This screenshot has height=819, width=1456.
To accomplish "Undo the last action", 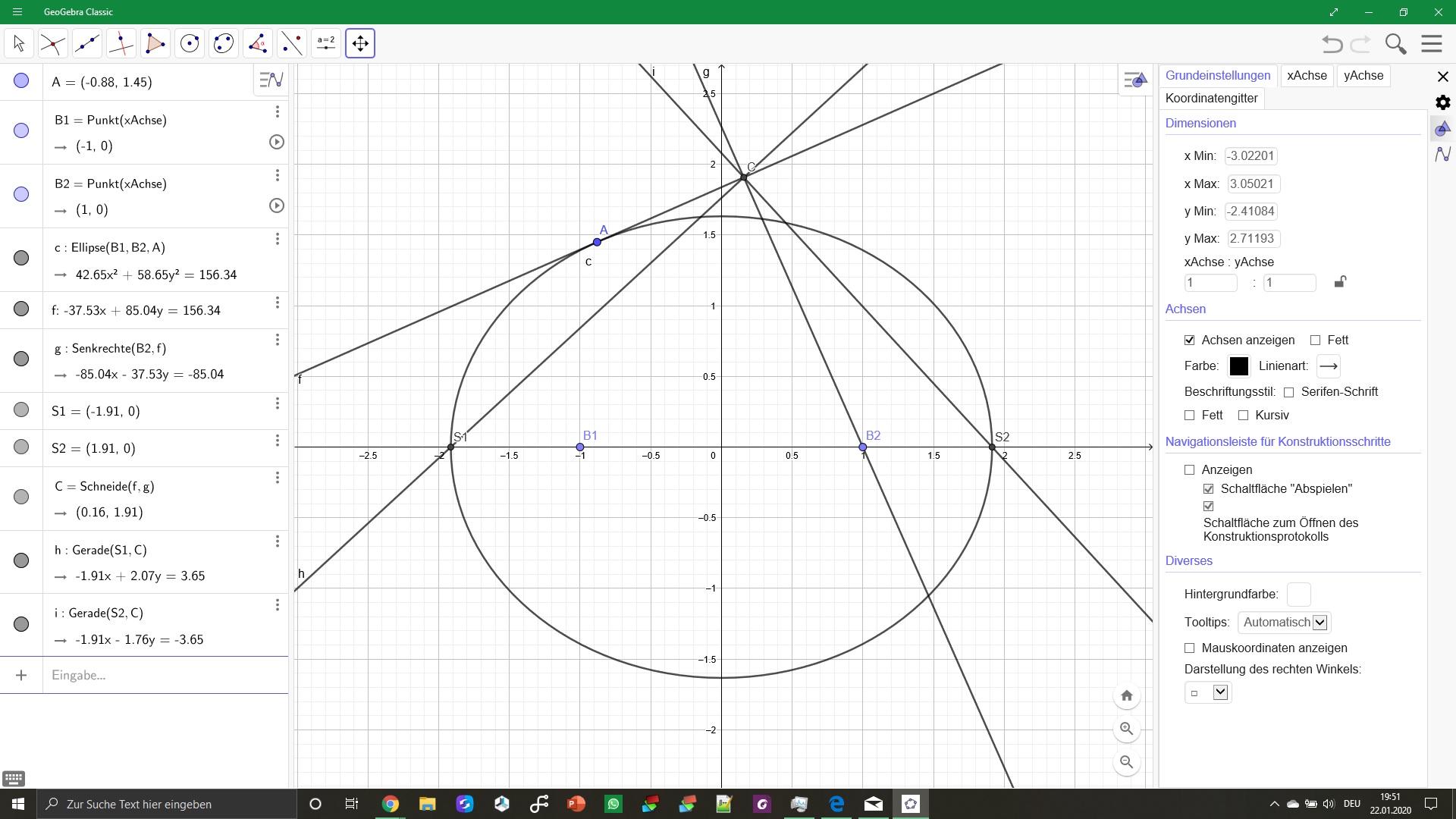I will pos(1332,44).
